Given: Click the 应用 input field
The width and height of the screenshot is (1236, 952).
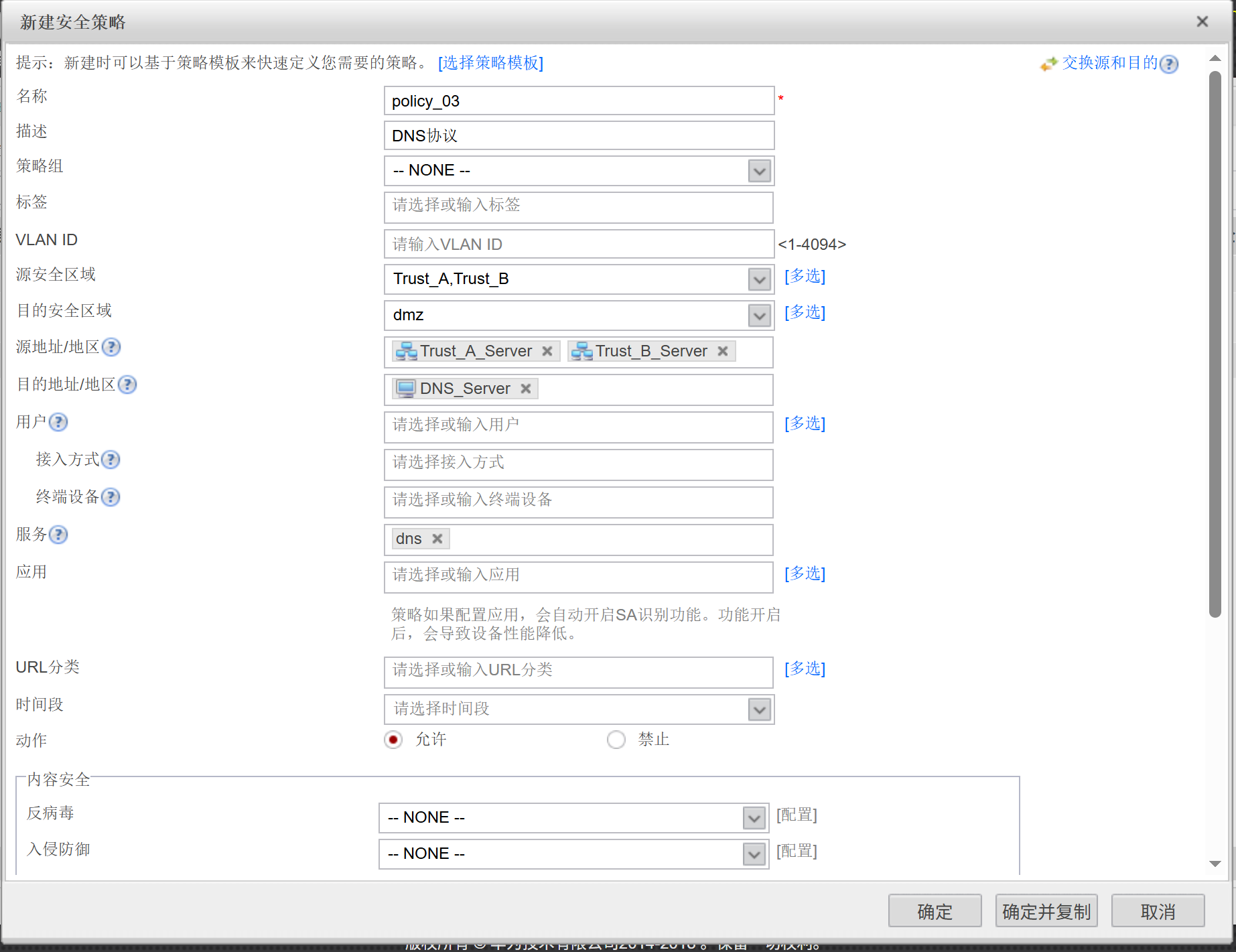Looking at the screenshot, I should tap(579, 577).
